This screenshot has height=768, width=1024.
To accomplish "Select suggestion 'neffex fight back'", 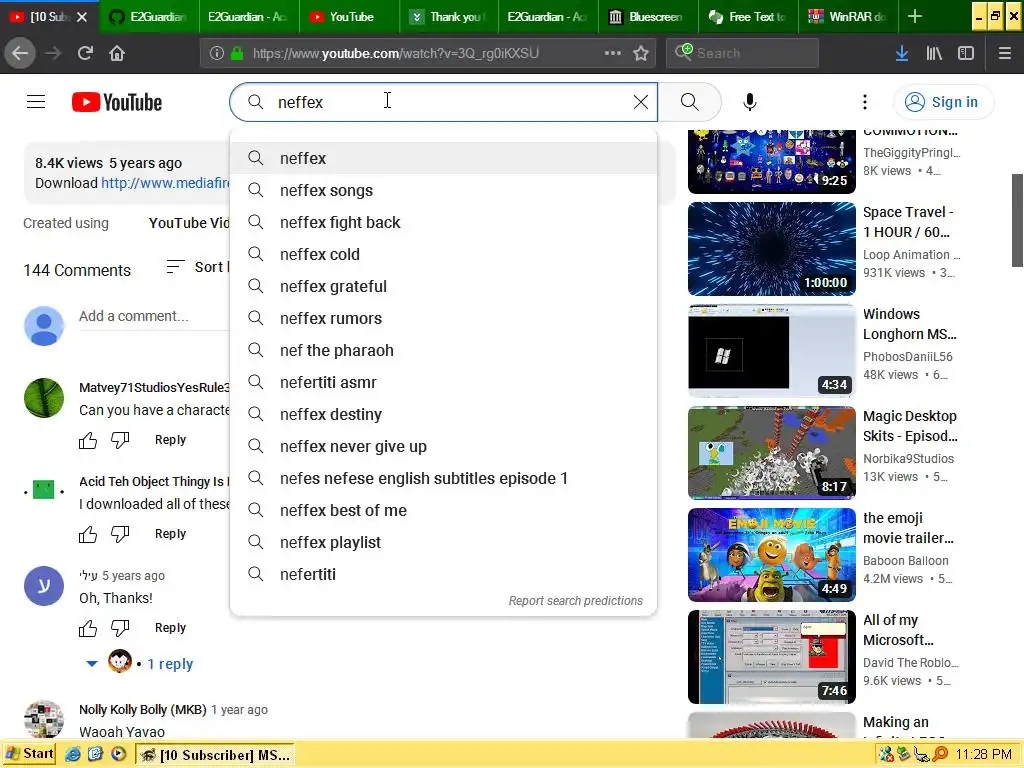I will (x=443, y=222).
